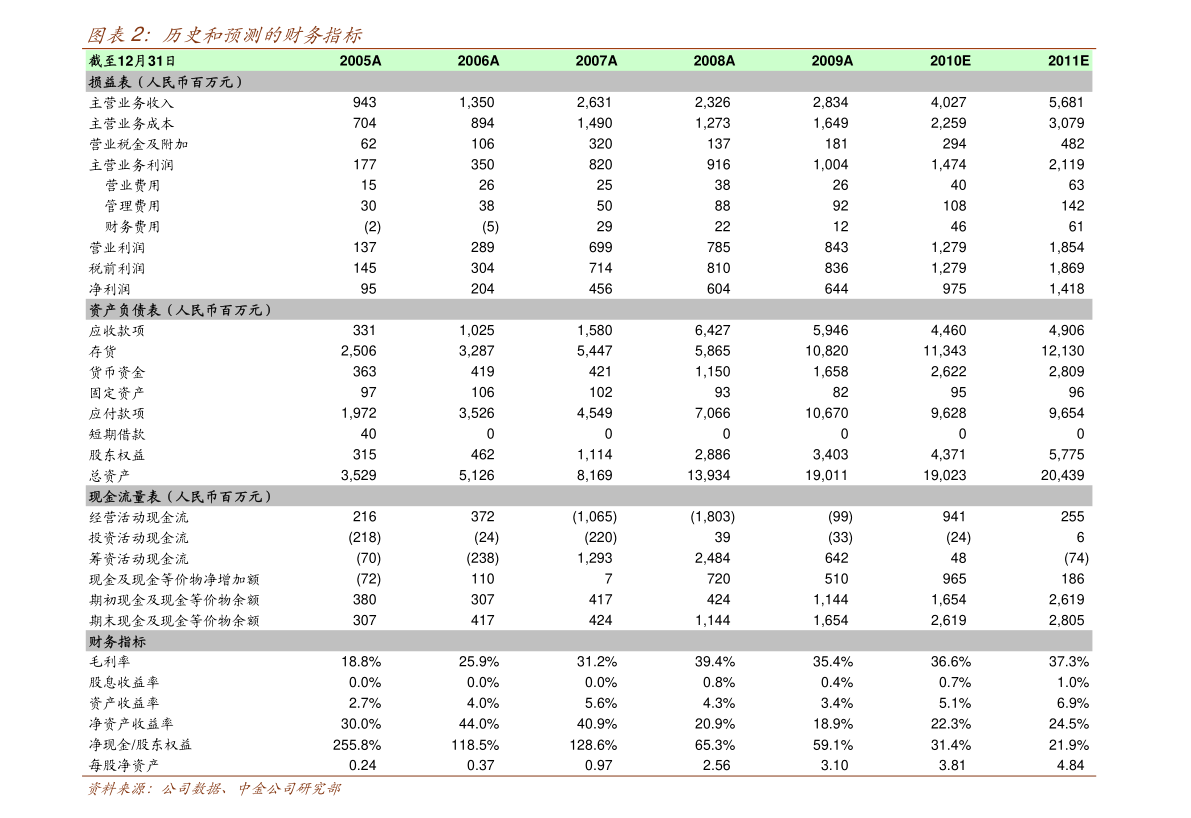Click the 期末现金及现金等价物余额 row label
1191x818 pixels.
coord(174,621)
